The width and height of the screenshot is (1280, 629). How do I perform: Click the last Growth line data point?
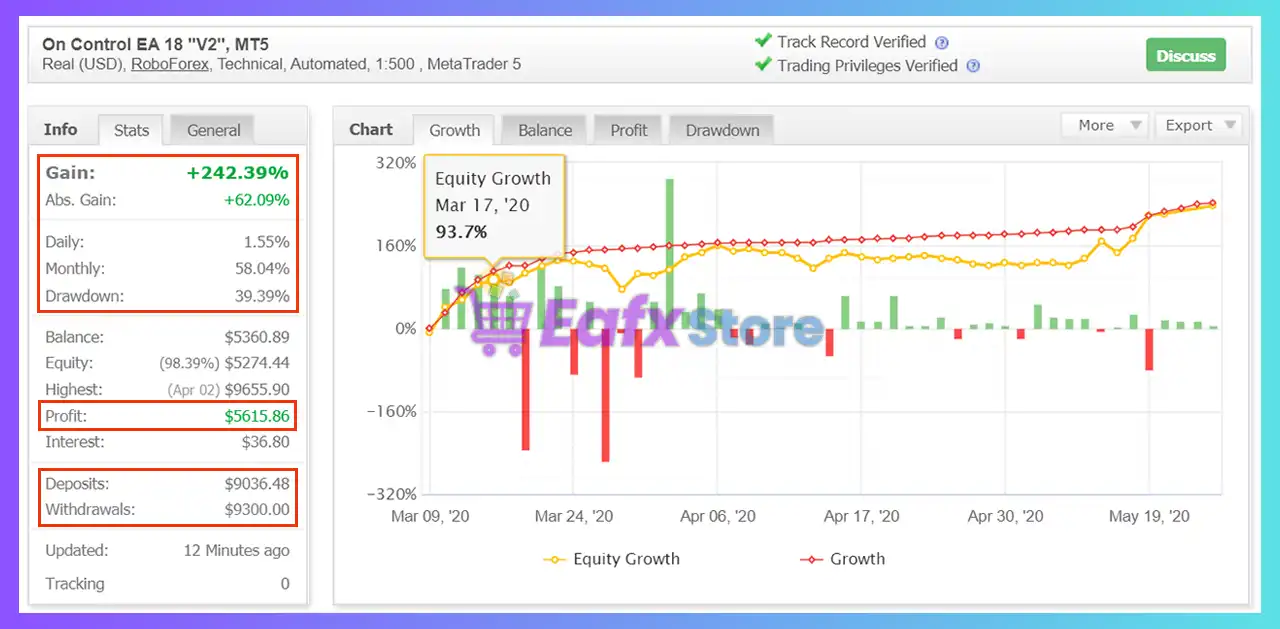pyautogui.click(x=1213, y=202)
